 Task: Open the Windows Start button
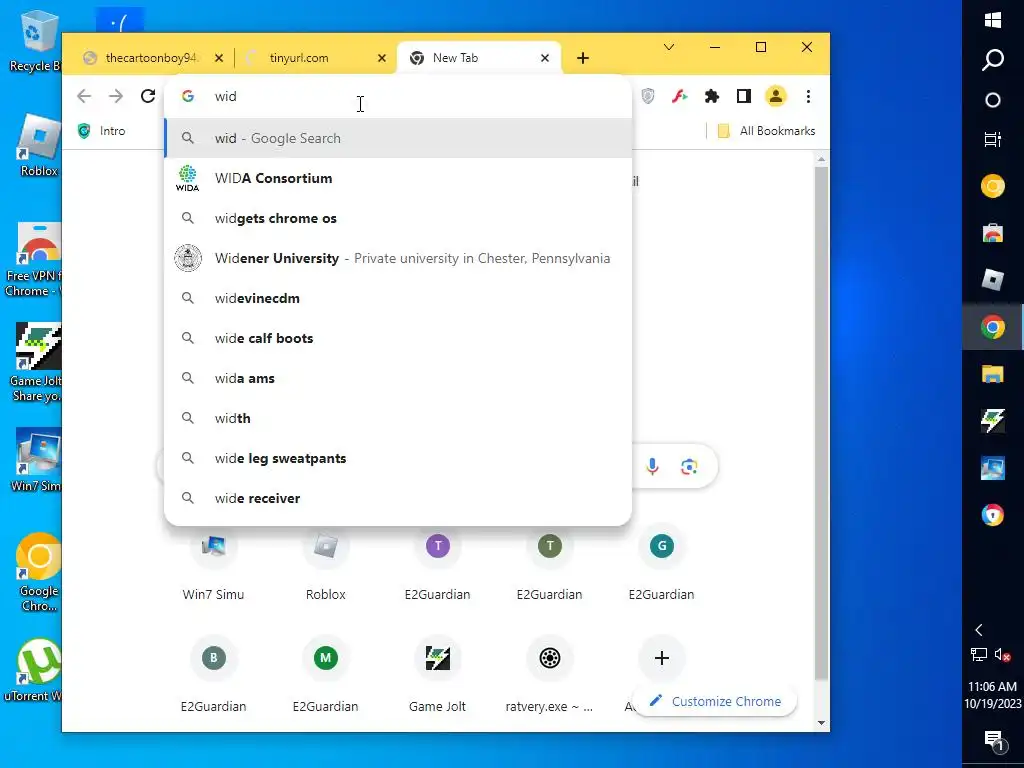click(993, 20)
